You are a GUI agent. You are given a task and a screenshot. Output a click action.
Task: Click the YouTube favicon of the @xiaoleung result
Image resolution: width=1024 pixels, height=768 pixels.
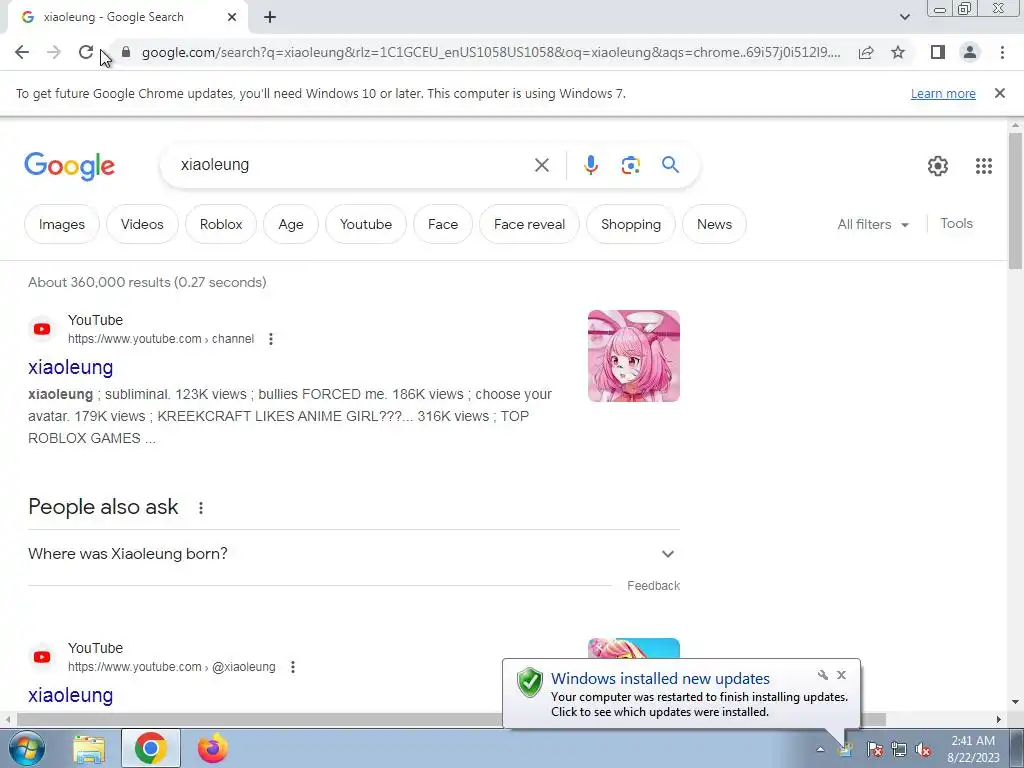tap(42, 656)
